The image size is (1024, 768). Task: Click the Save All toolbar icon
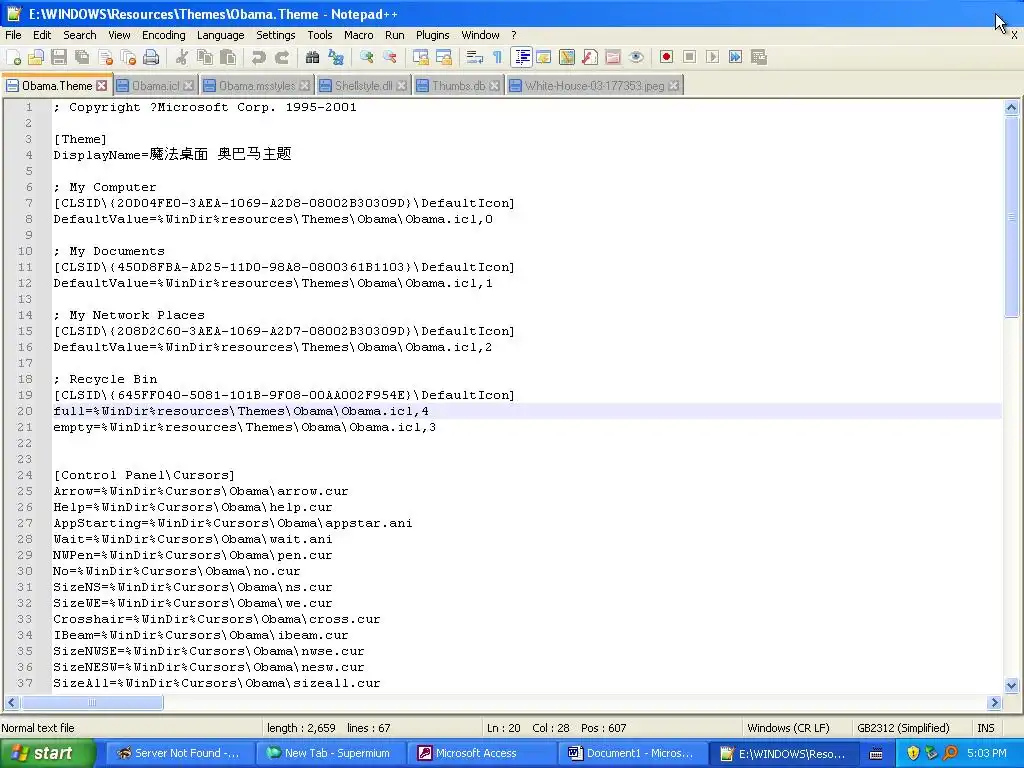point(82,57)
